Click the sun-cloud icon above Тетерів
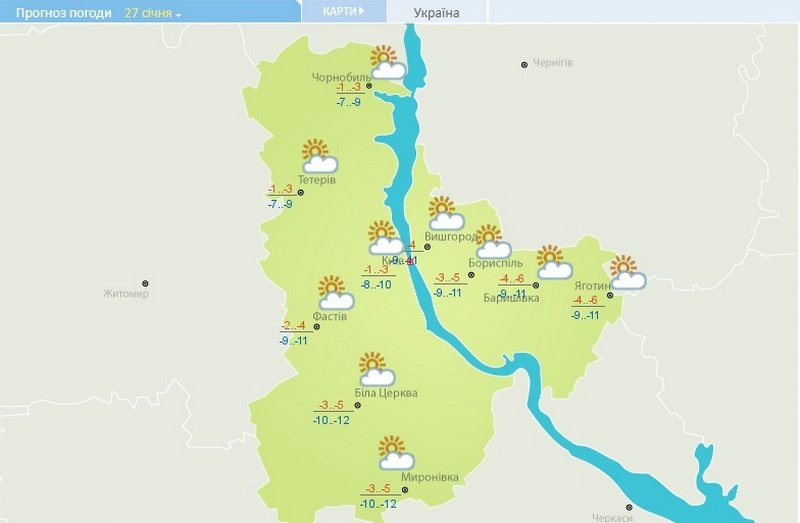The image size is (800, 523). click(320, 156)
